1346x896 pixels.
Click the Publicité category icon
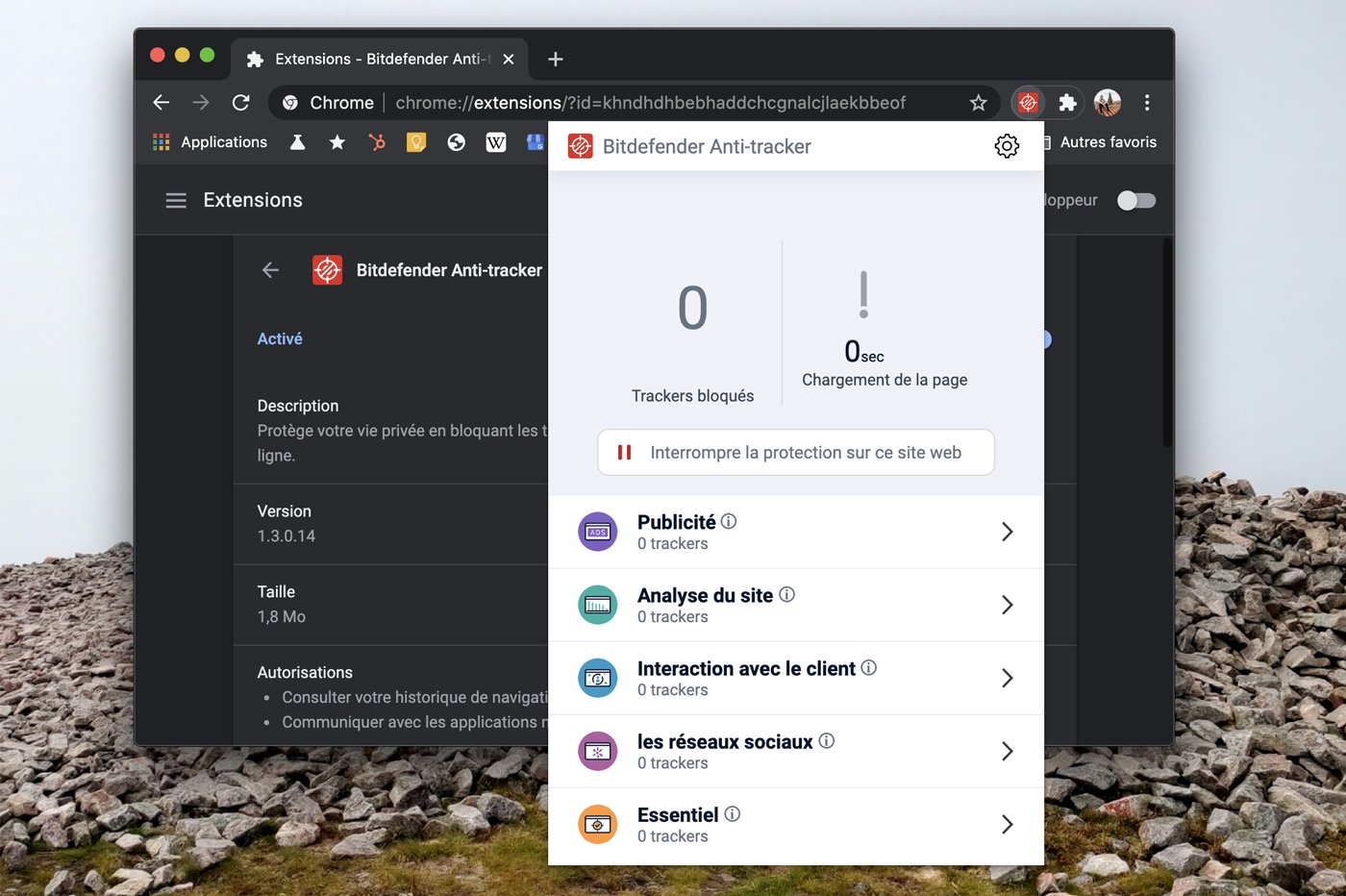[598, 532]
